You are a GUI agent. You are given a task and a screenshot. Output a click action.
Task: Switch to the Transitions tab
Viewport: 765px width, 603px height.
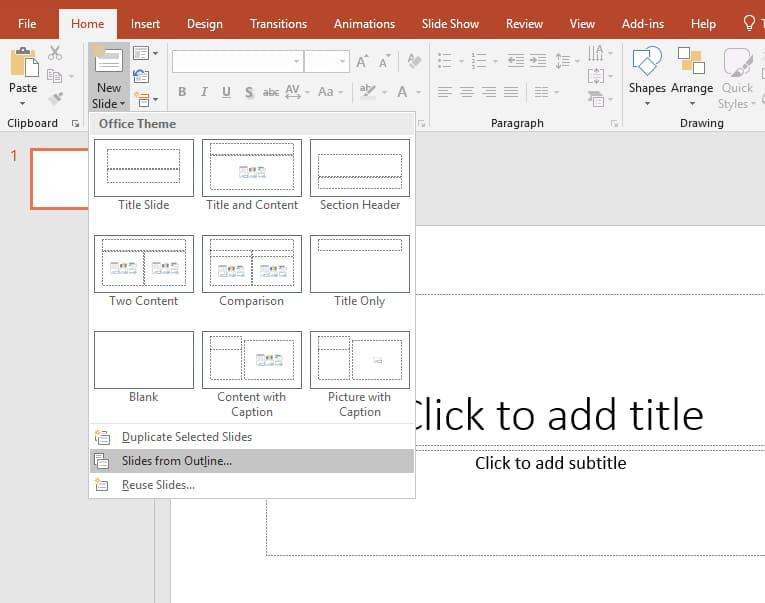[x=278, y=23]
